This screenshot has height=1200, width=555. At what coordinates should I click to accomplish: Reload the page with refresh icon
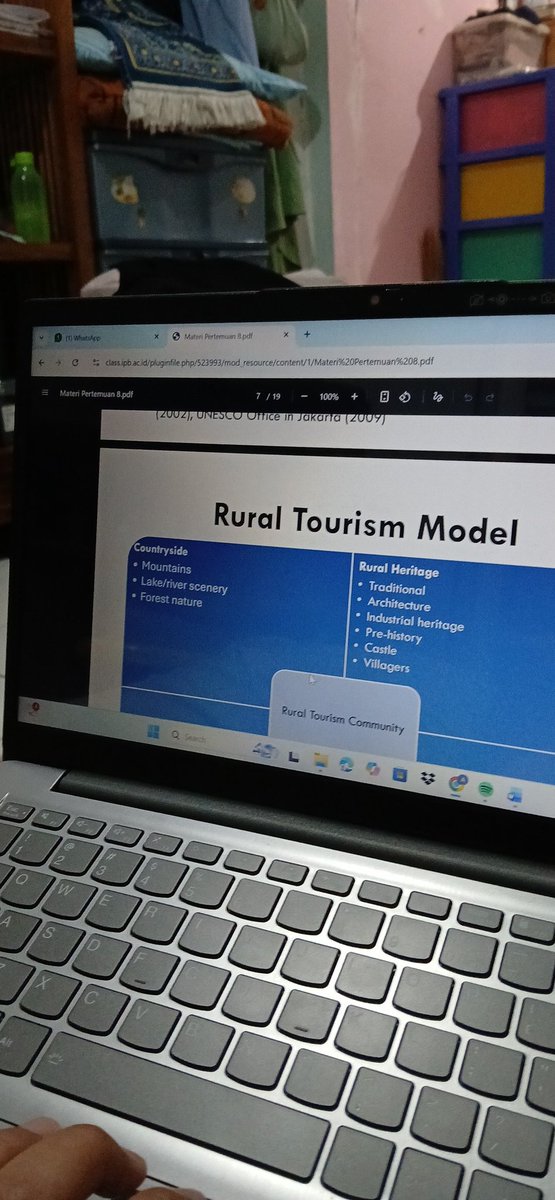click(74, 361)
